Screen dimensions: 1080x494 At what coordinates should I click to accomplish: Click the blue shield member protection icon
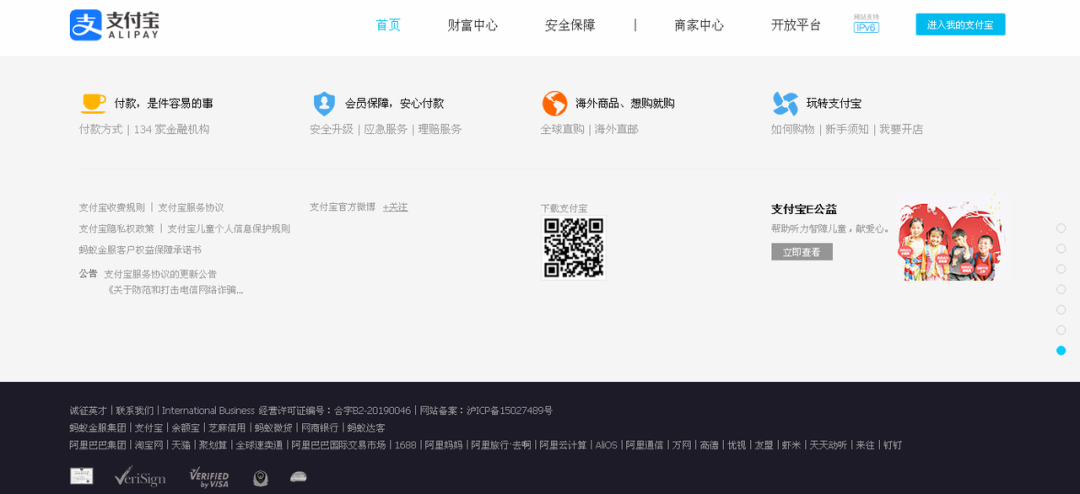(324, 103)
